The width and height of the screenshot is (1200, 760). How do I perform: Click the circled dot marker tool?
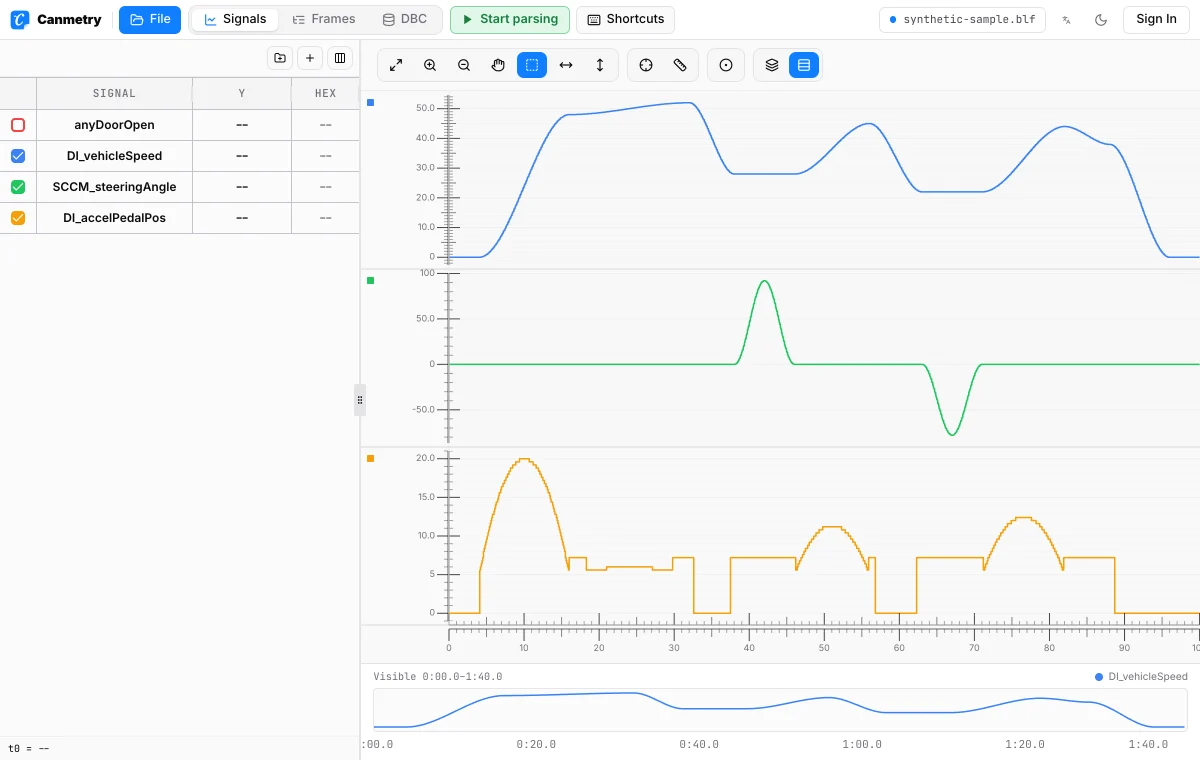(x=726, y=65)
